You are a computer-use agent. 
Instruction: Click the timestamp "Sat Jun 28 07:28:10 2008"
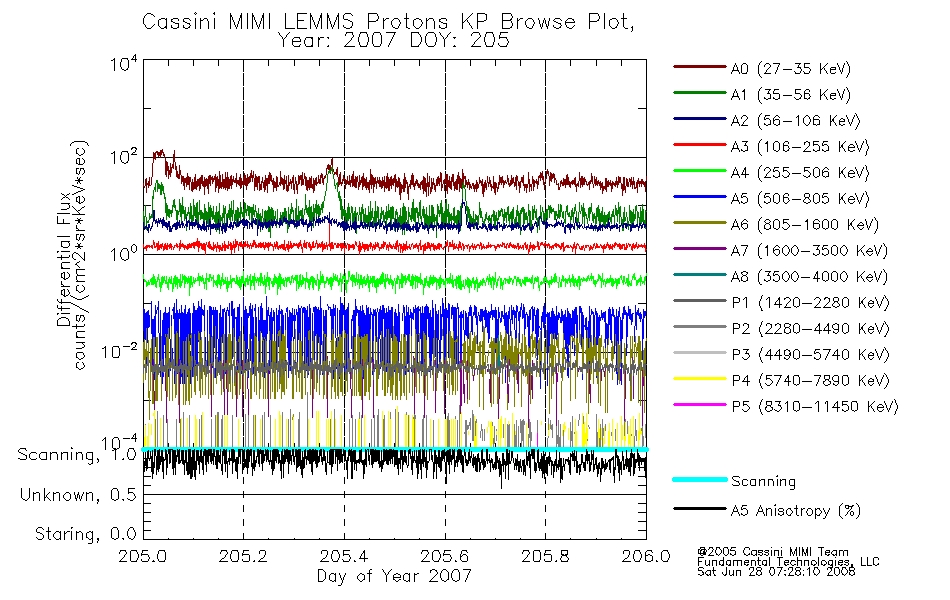pos(776,572)
